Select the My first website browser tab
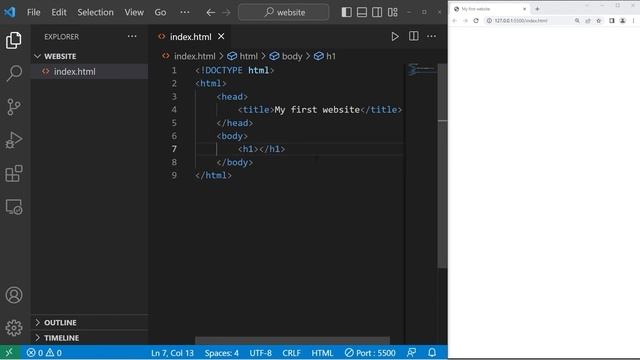Image resolution: width=640 pixels, height=360 pixels. tap(490, 9)
